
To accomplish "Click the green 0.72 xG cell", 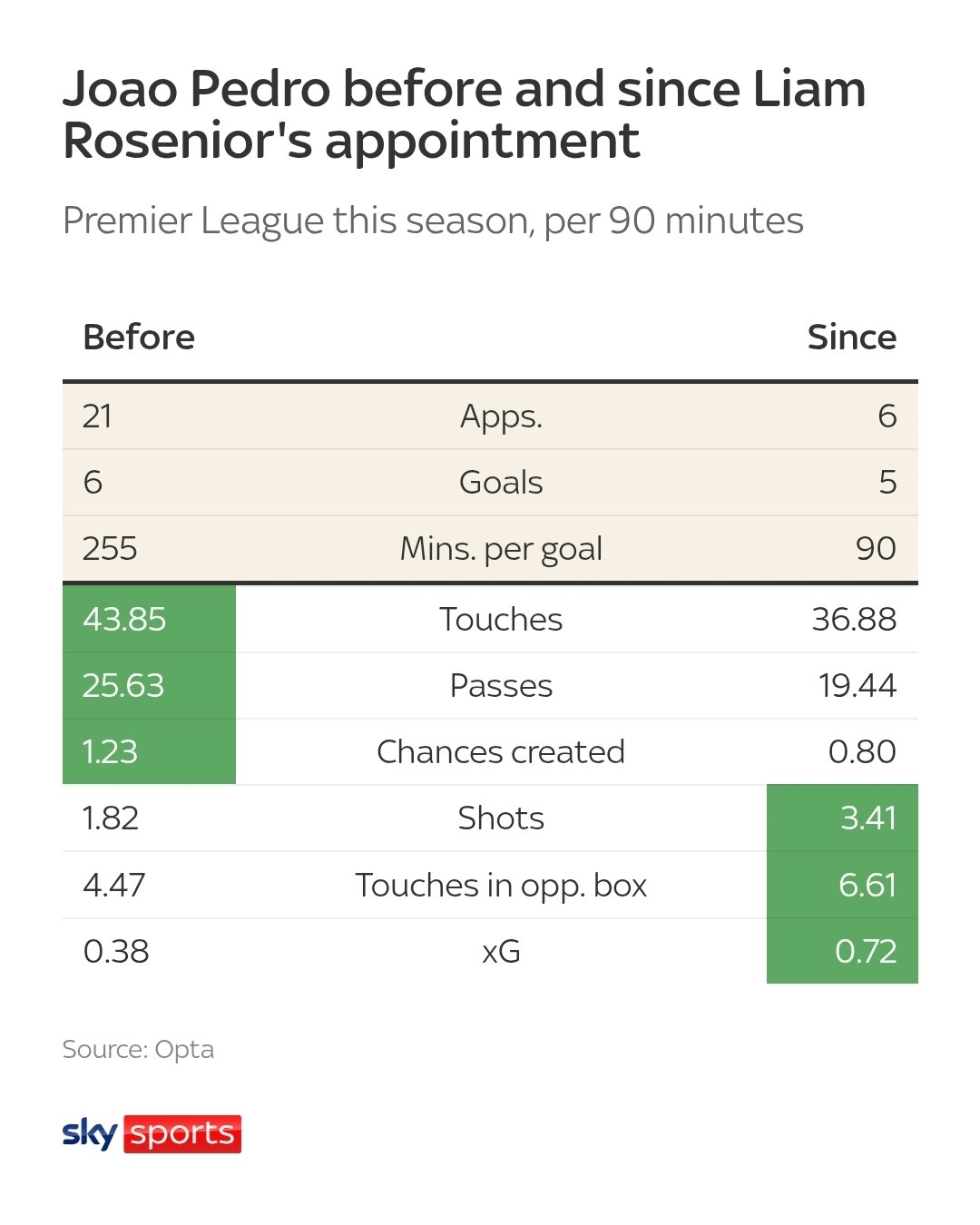I will (842, 951).
